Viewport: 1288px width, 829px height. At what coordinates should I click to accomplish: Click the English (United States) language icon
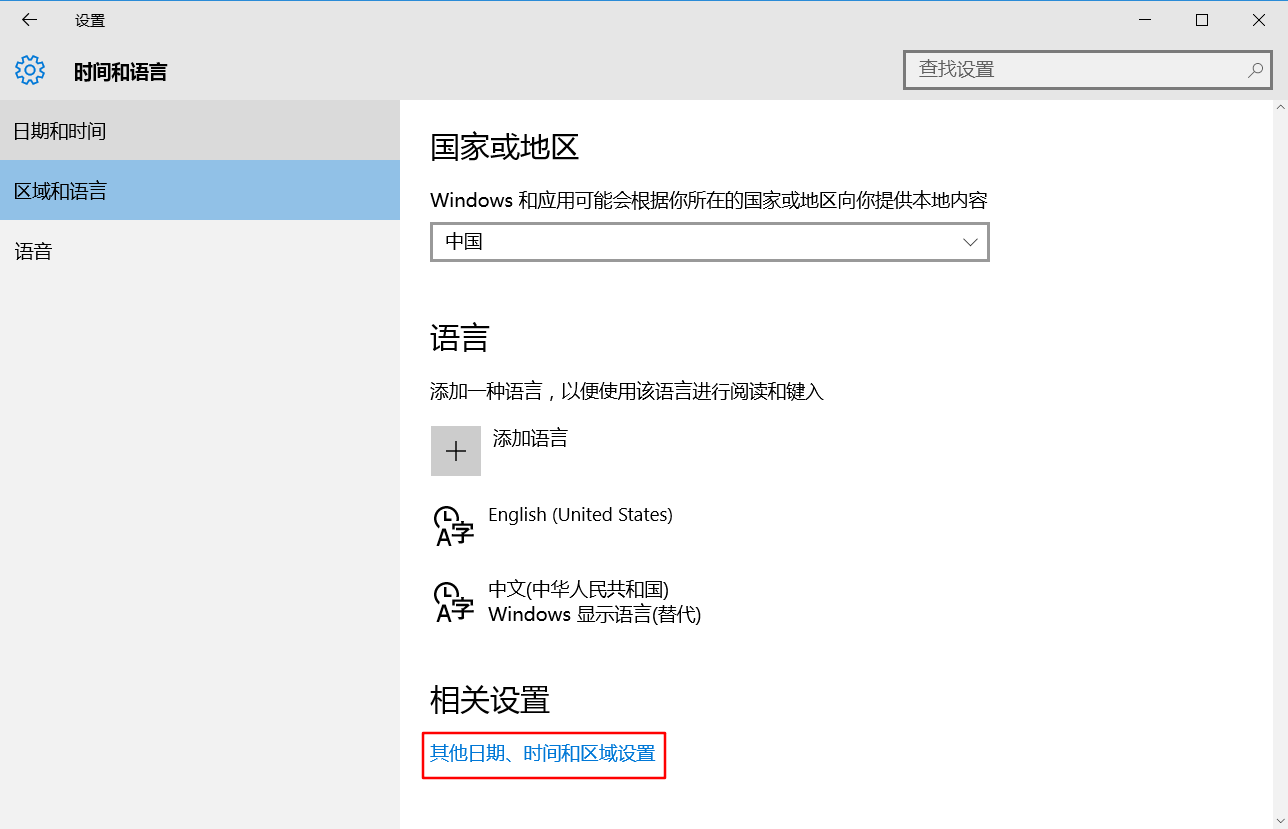(453, 524)
